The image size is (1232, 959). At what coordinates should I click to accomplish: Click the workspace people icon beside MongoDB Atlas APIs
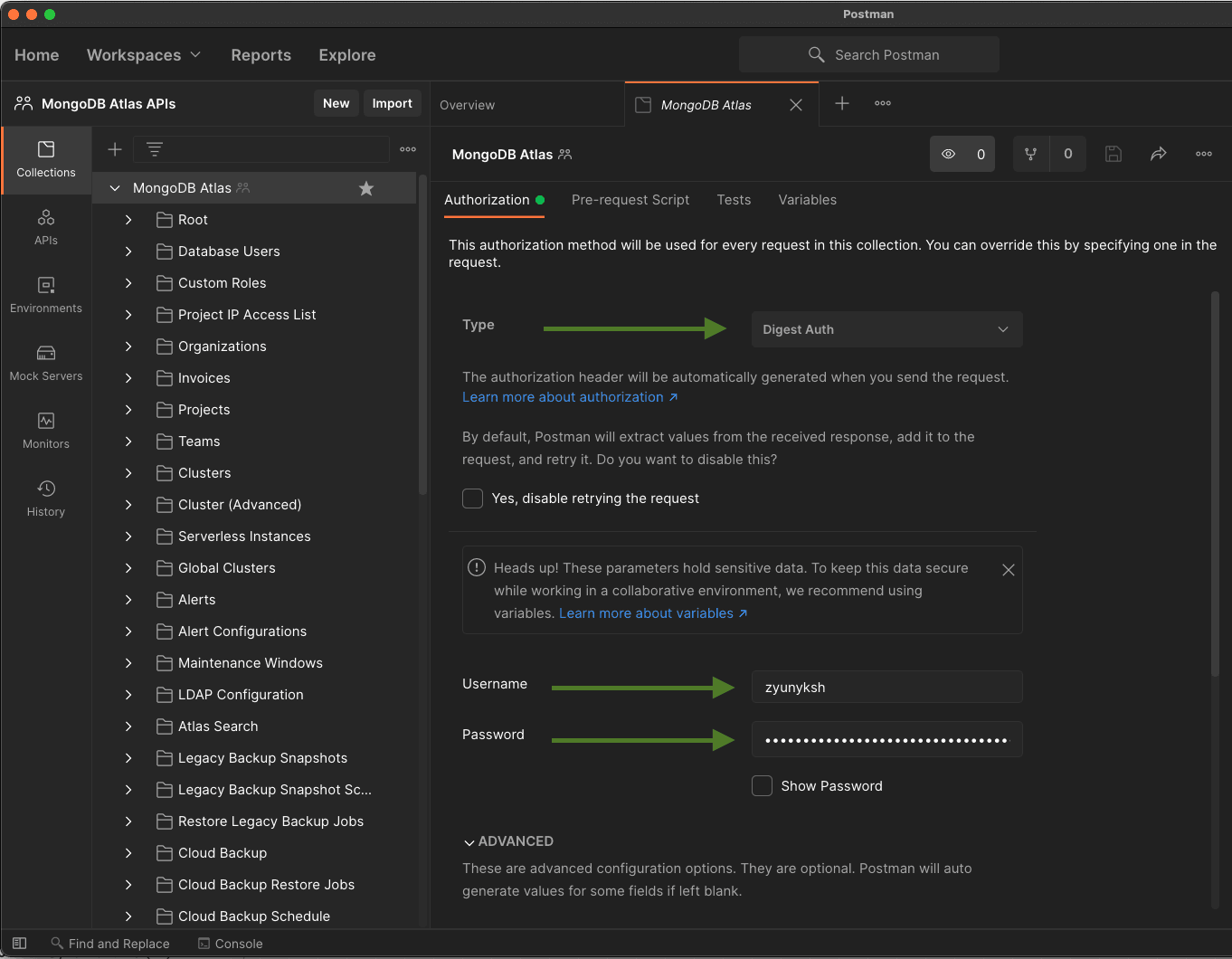(24, 103)
